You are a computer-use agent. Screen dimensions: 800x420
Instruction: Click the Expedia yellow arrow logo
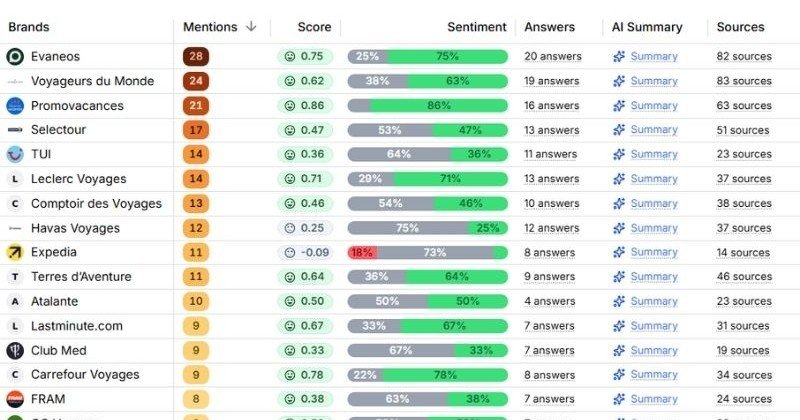pos(15,252)
